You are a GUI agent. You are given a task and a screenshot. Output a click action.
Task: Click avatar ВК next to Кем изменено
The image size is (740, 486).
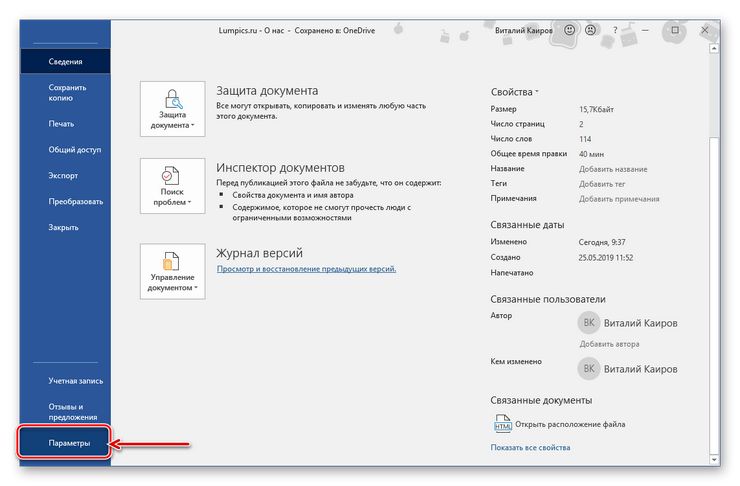[x=589, y=369]
